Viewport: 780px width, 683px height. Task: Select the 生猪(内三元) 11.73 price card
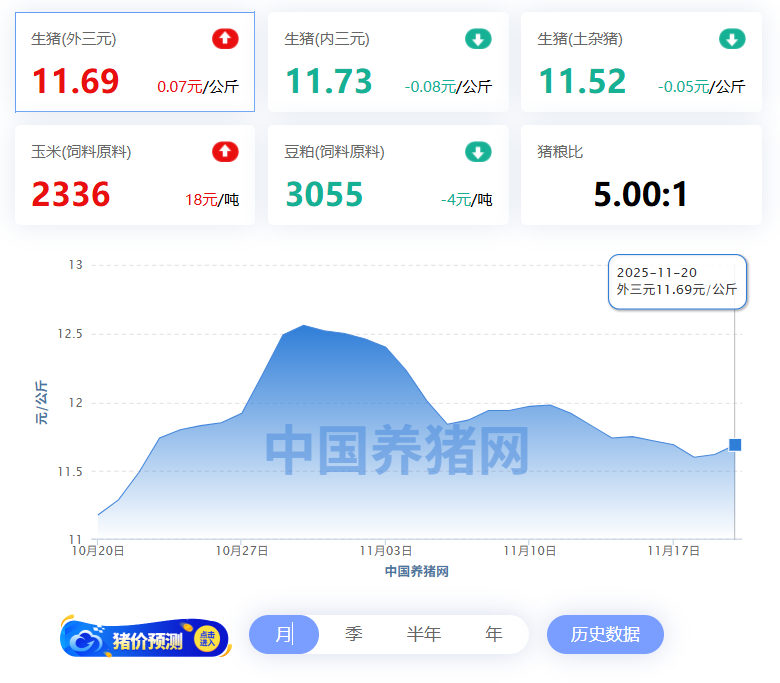coord(388,62)
